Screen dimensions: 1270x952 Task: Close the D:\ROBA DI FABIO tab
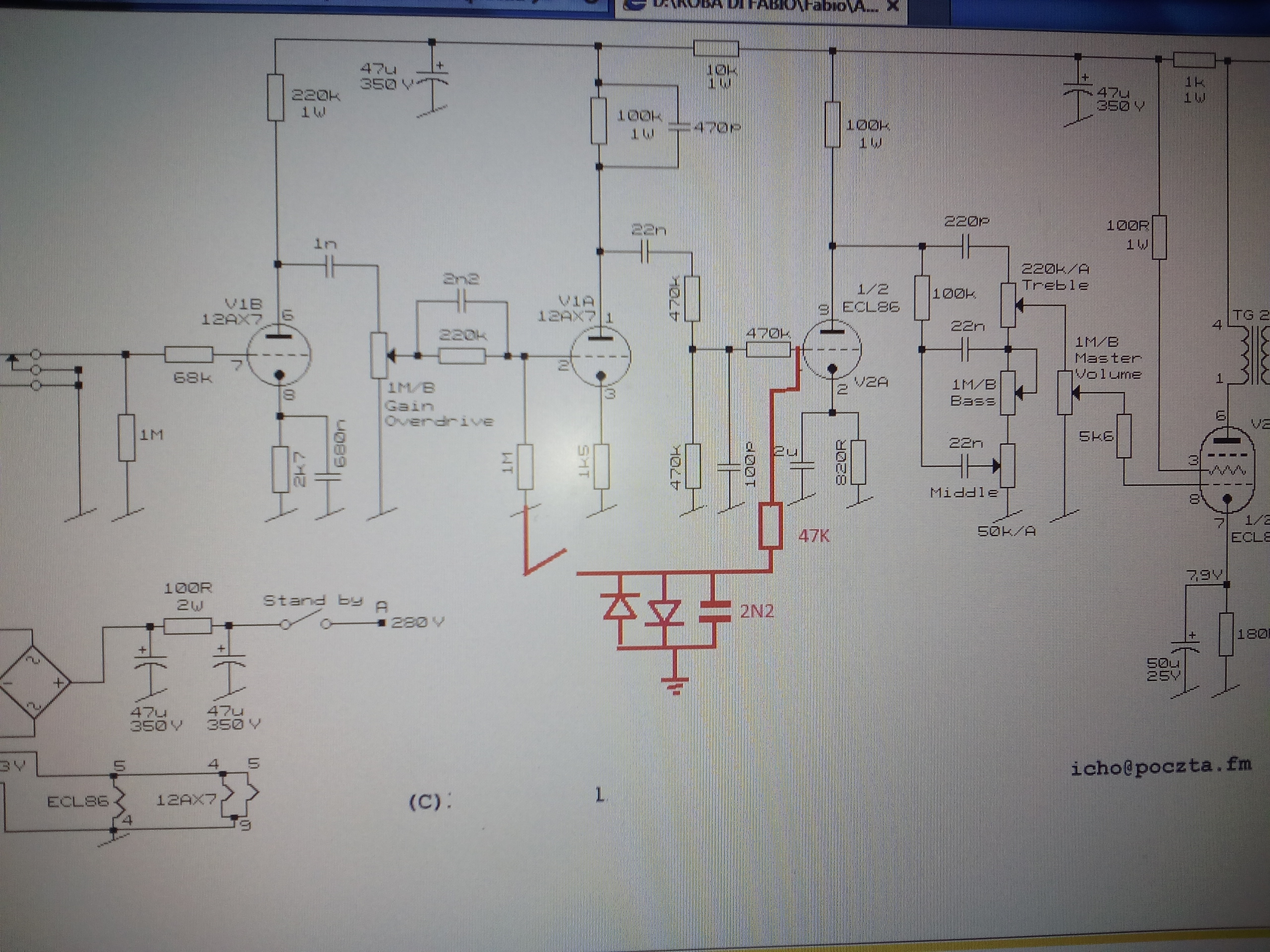click(x=893, y=6)
